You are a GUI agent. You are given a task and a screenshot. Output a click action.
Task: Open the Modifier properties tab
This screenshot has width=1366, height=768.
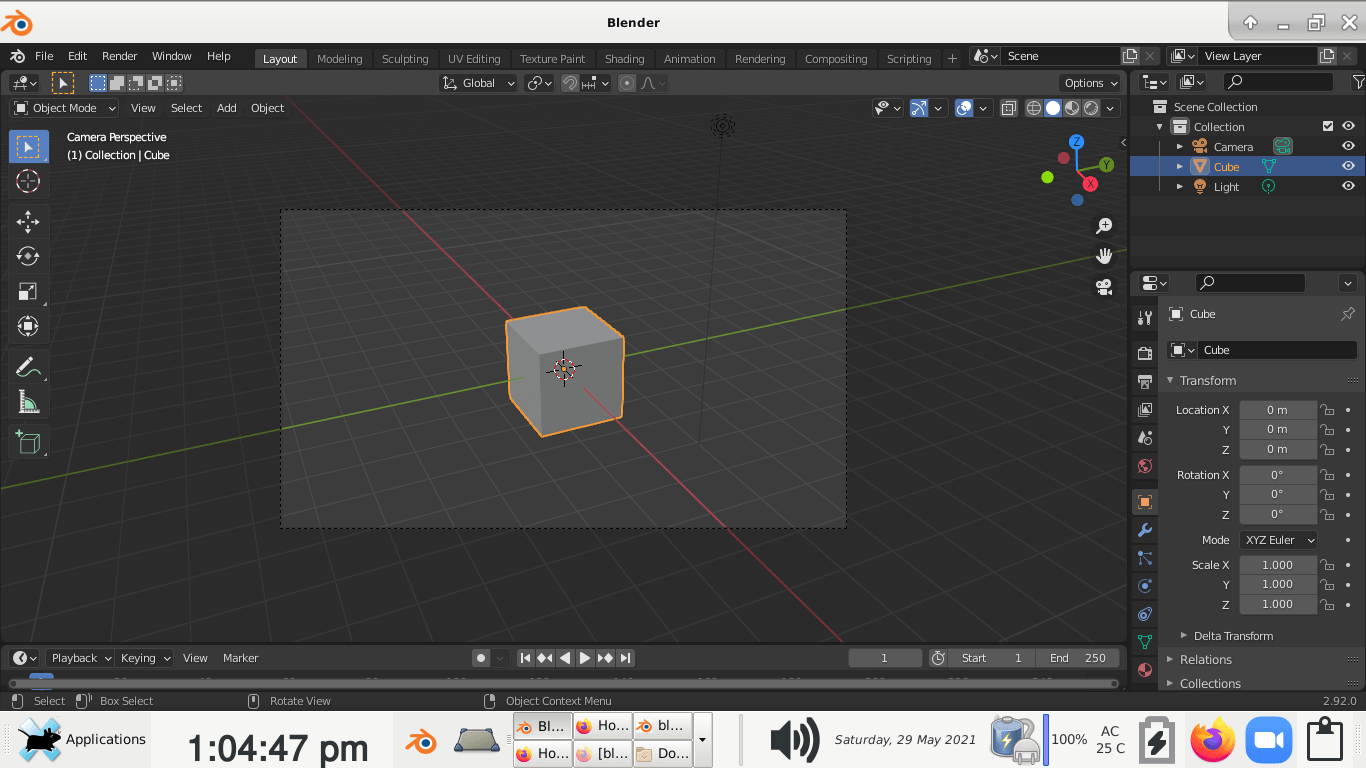1145,530
